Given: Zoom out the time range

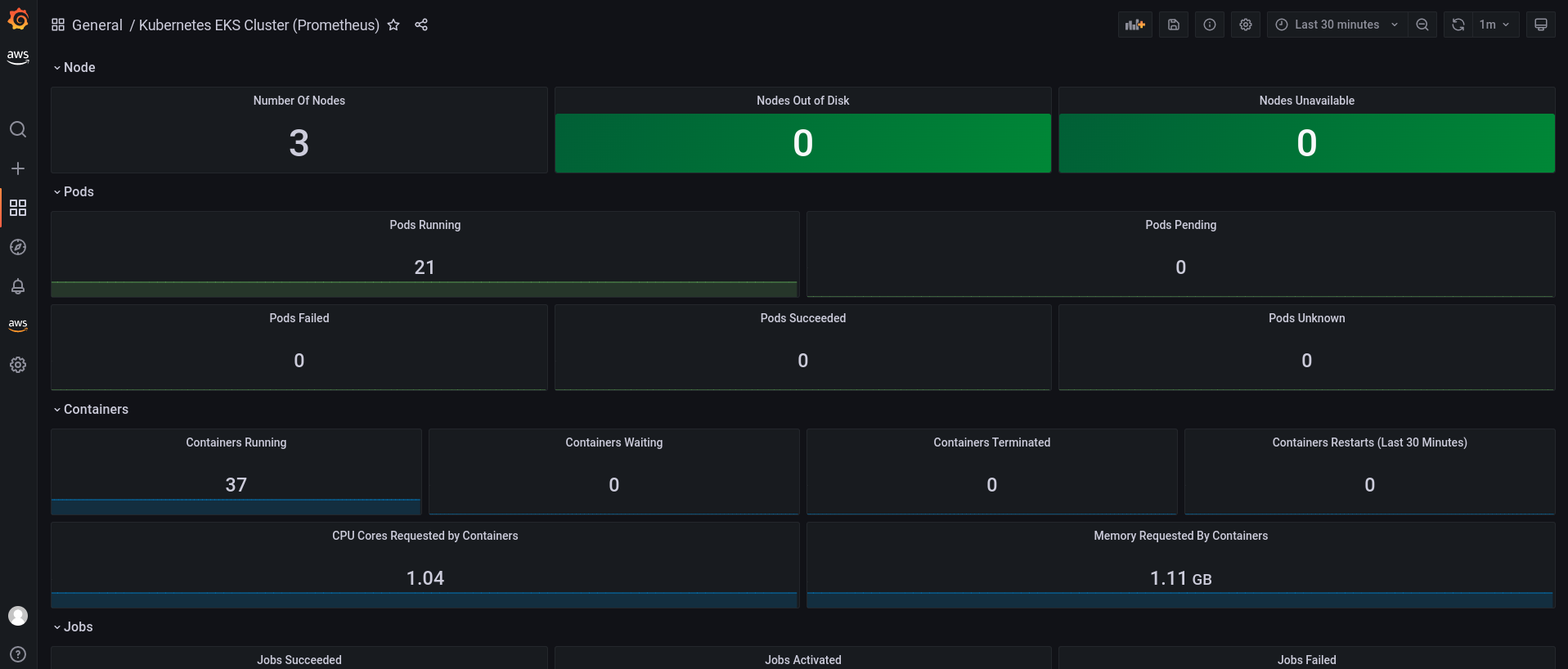Looking at the screenshot, I should [x=1422, y=25].
